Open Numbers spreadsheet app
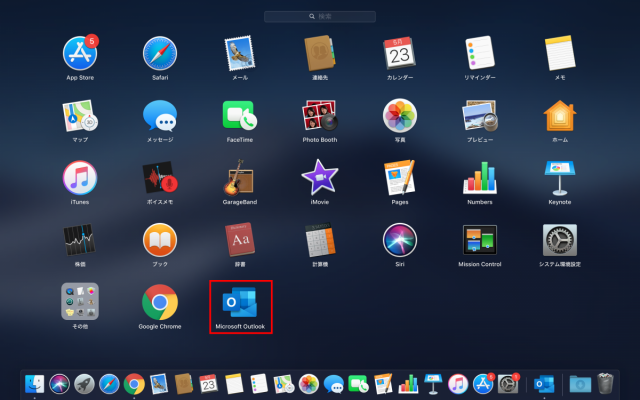 (480, 178)
